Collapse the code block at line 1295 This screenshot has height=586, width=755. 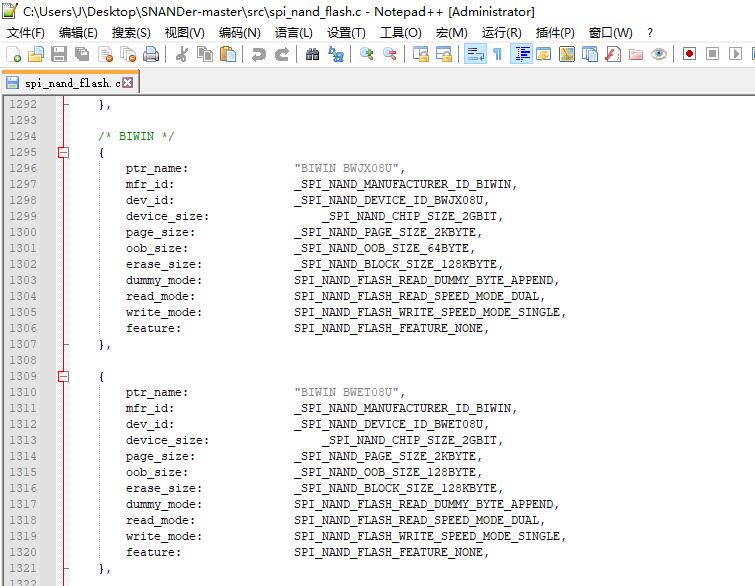[64, 152]
